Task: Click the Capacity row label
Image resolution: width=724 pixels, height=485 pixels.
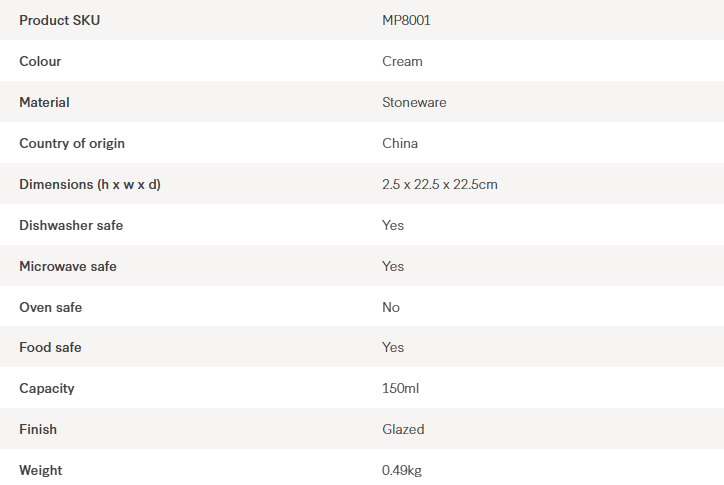Action: click(x=47, y=388)
